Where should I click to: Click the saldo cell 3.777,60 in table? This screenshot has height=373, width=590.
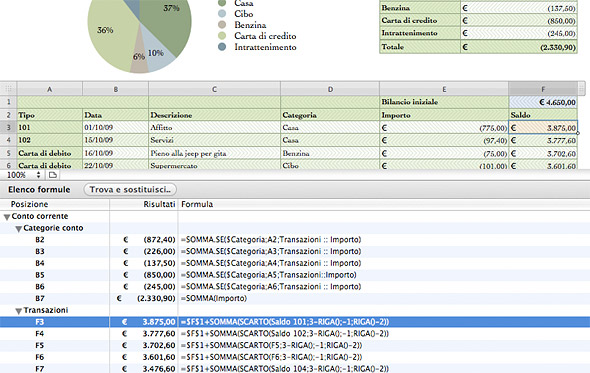point(543,140)
